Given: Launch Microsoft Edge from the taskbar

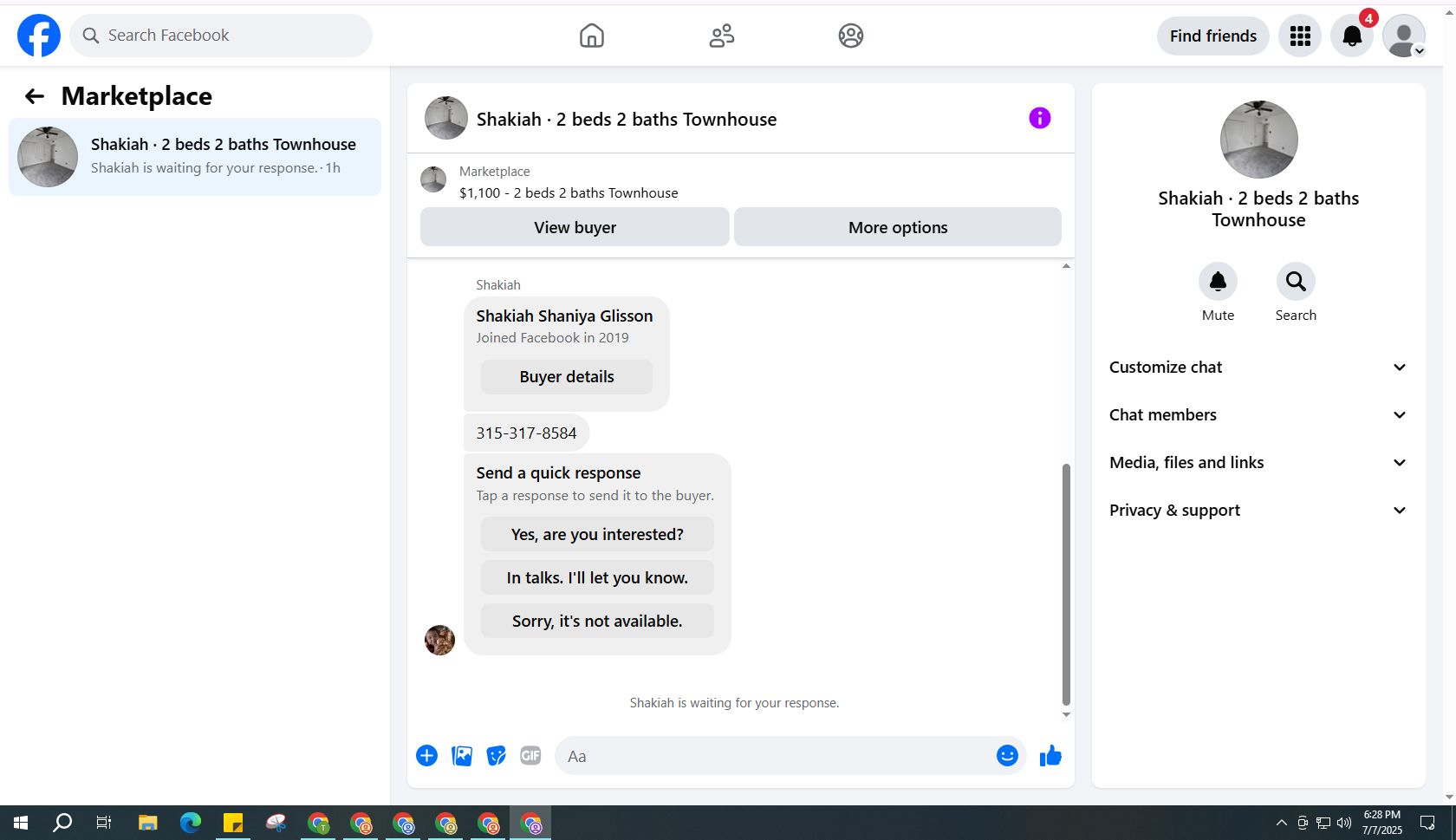Looking at the screenshot, I should tap(190, 823).
